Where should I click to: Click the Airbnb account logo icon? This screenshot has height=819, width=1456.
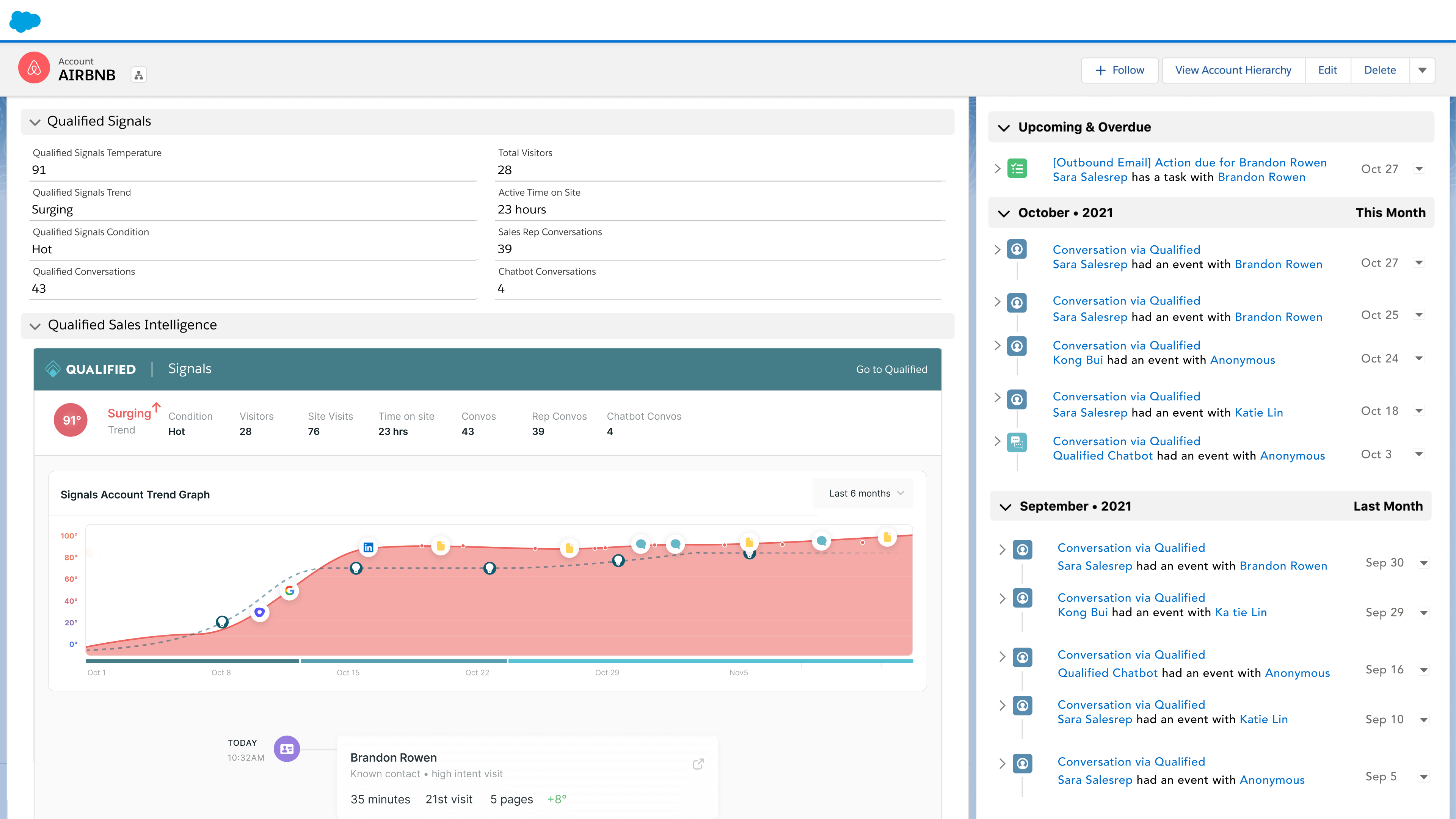(x=34, y=68)
